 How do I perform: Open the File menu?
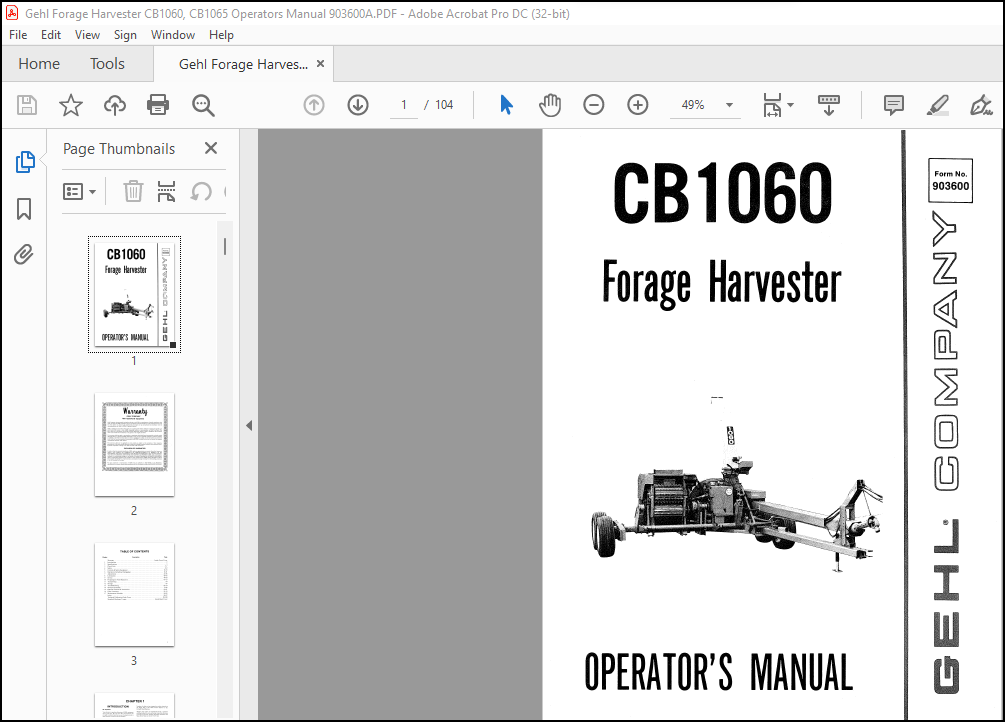(18, 35)
